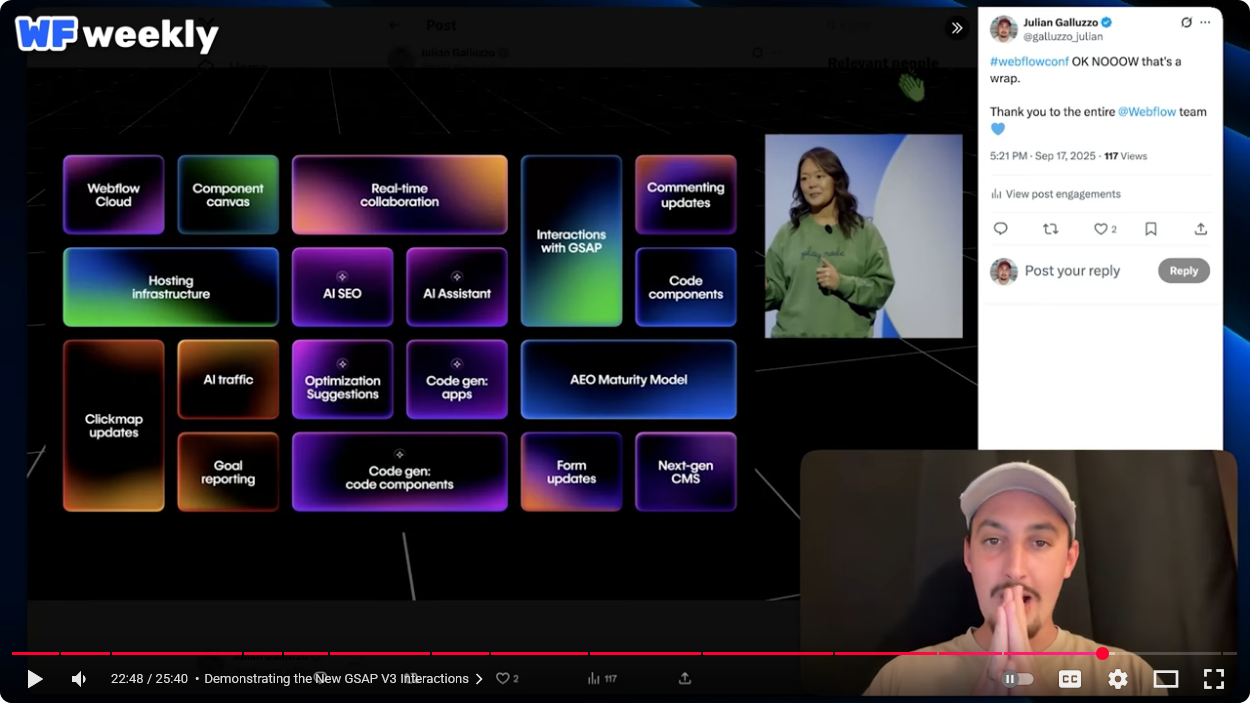The height and width of the screenshot is (703, 1250).
Task: Click the sparkle icon on the AI SEO card
Action: click(342, 276)
